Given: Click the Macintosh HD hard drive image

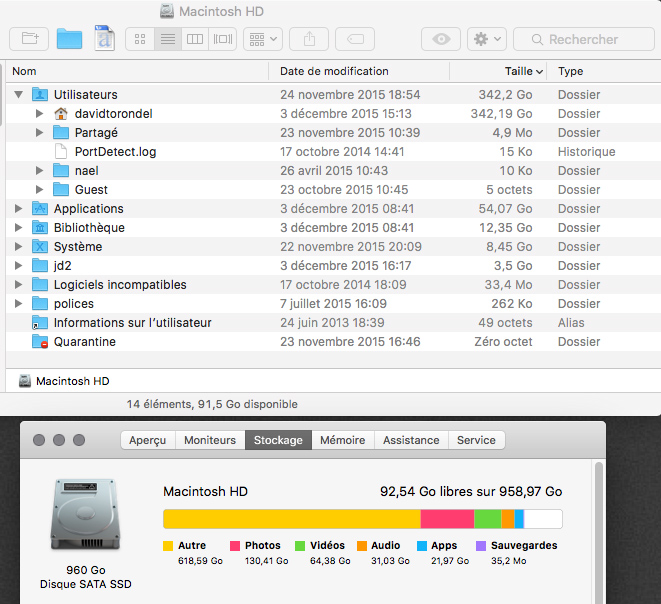Looking at the screenshot, I should click(86, 514).
